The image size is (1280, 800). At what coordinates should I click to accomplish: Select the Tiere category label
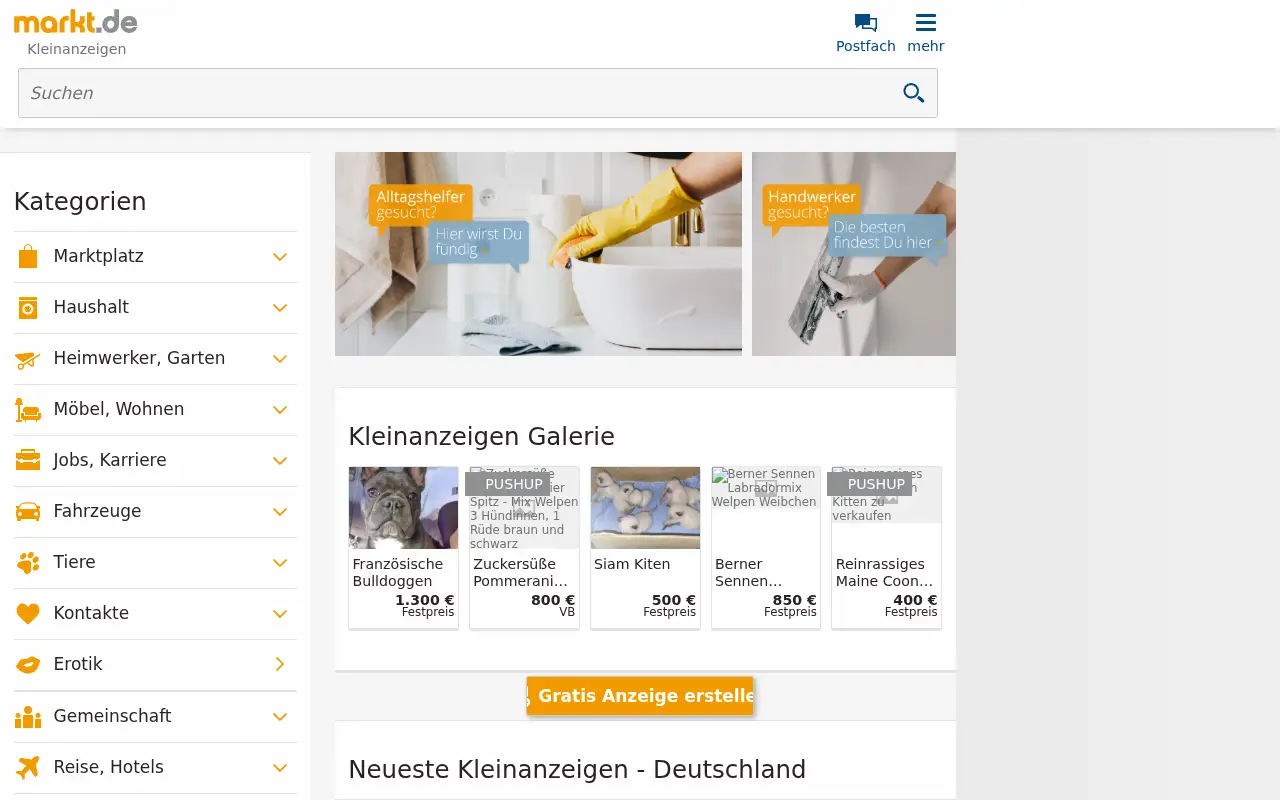coord(75,562)
